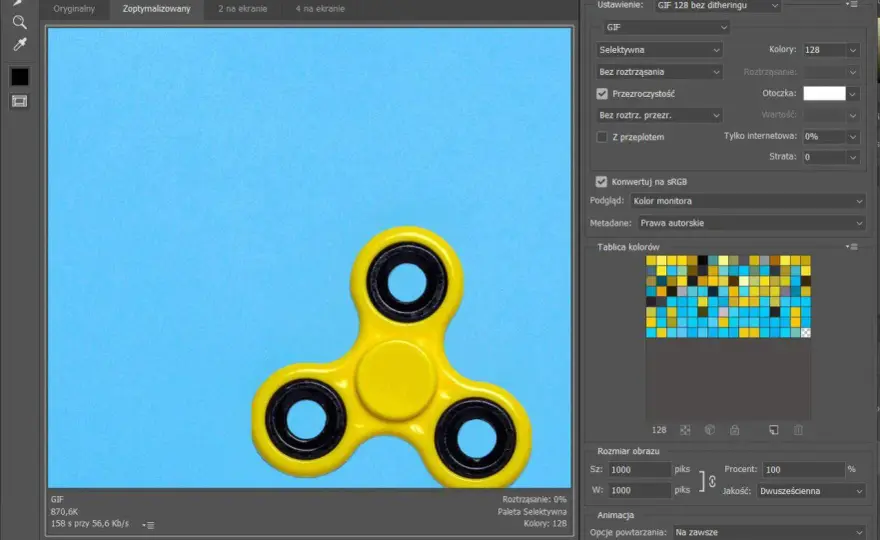Switch to the 2 na ekranie tab

pyautogui.click(x=242, y=9)
